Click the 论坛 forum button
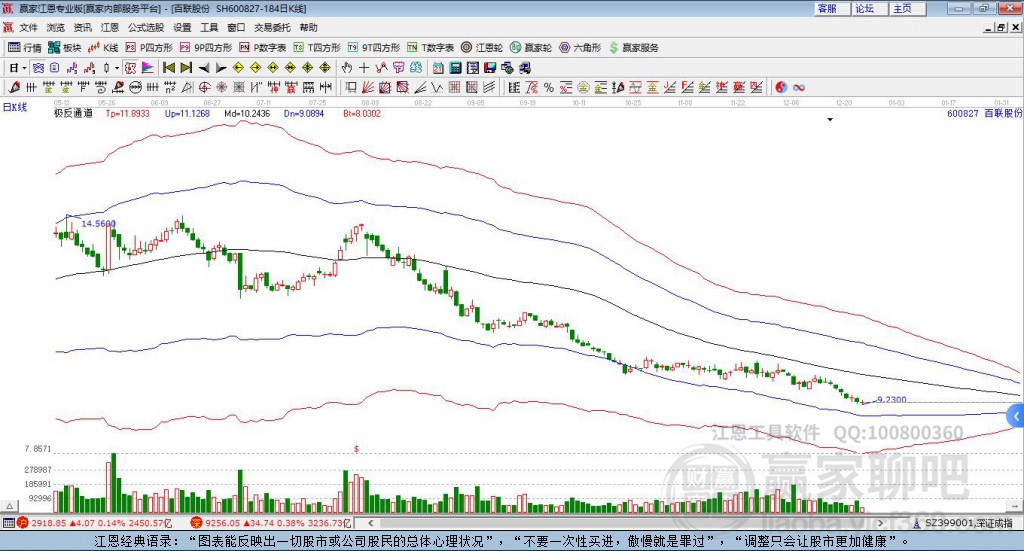The height and width of the screenshot is (551, 1024). click(x=869, y=8)
